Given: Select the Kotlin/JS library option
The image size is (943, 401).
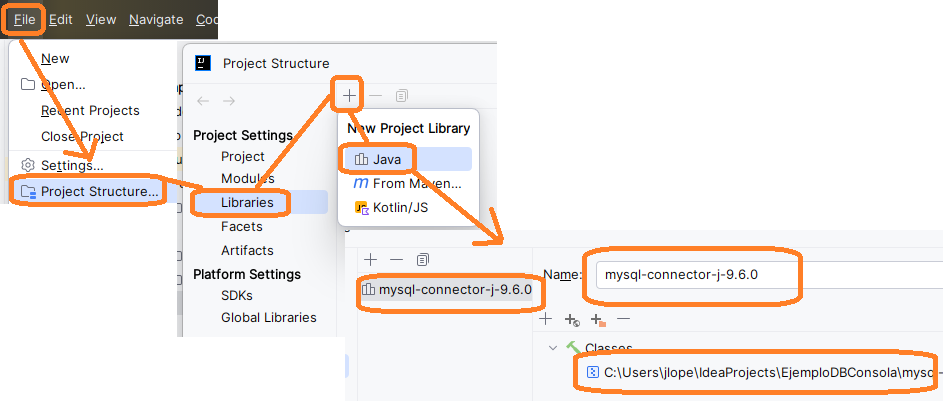Looking at the screenshot, I should [x=400, y=208].
